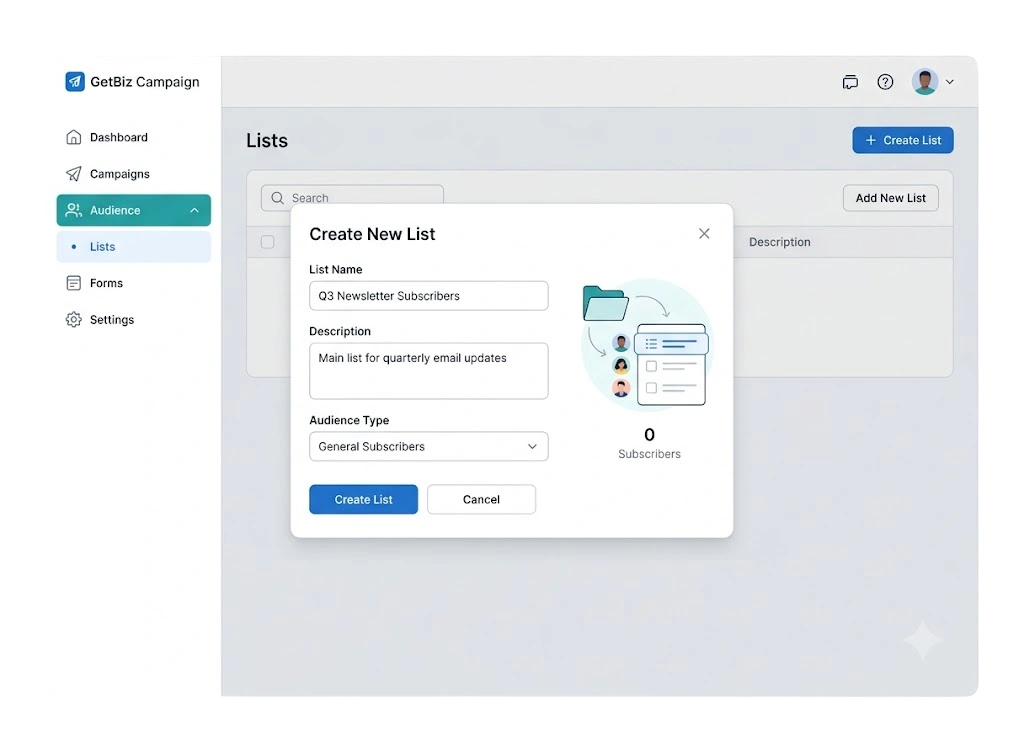
Task: Close the Create New List dialog
Action: pyautogui.click(x=704, y=234)
